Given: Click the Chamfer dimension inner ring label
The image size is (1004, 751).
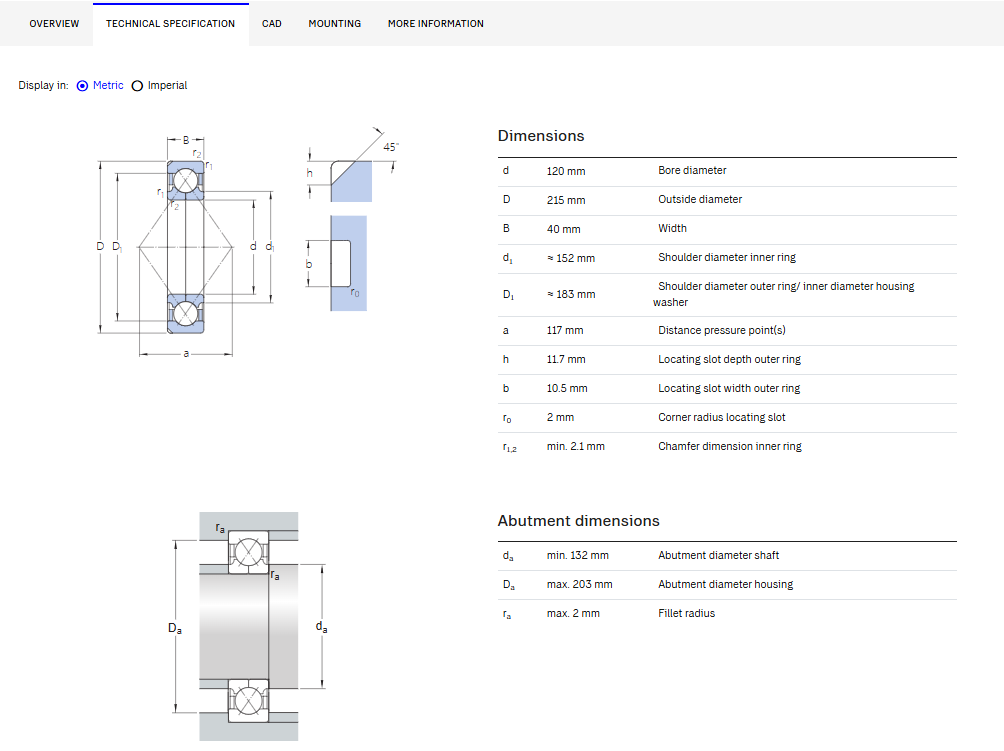Looking at the screenshot, I should click(730, 446).
